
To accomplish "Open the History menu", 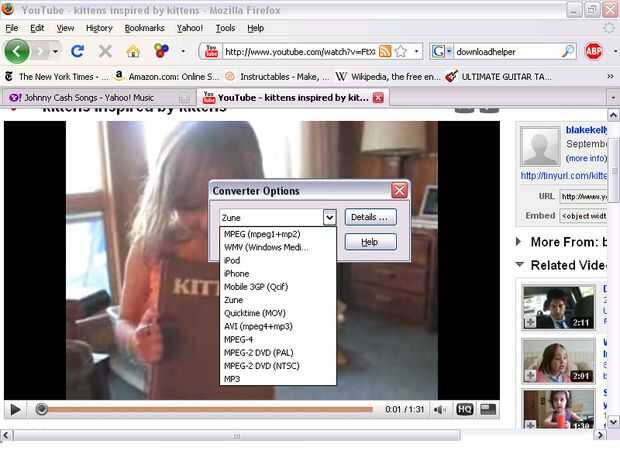I will coord(99,28).
